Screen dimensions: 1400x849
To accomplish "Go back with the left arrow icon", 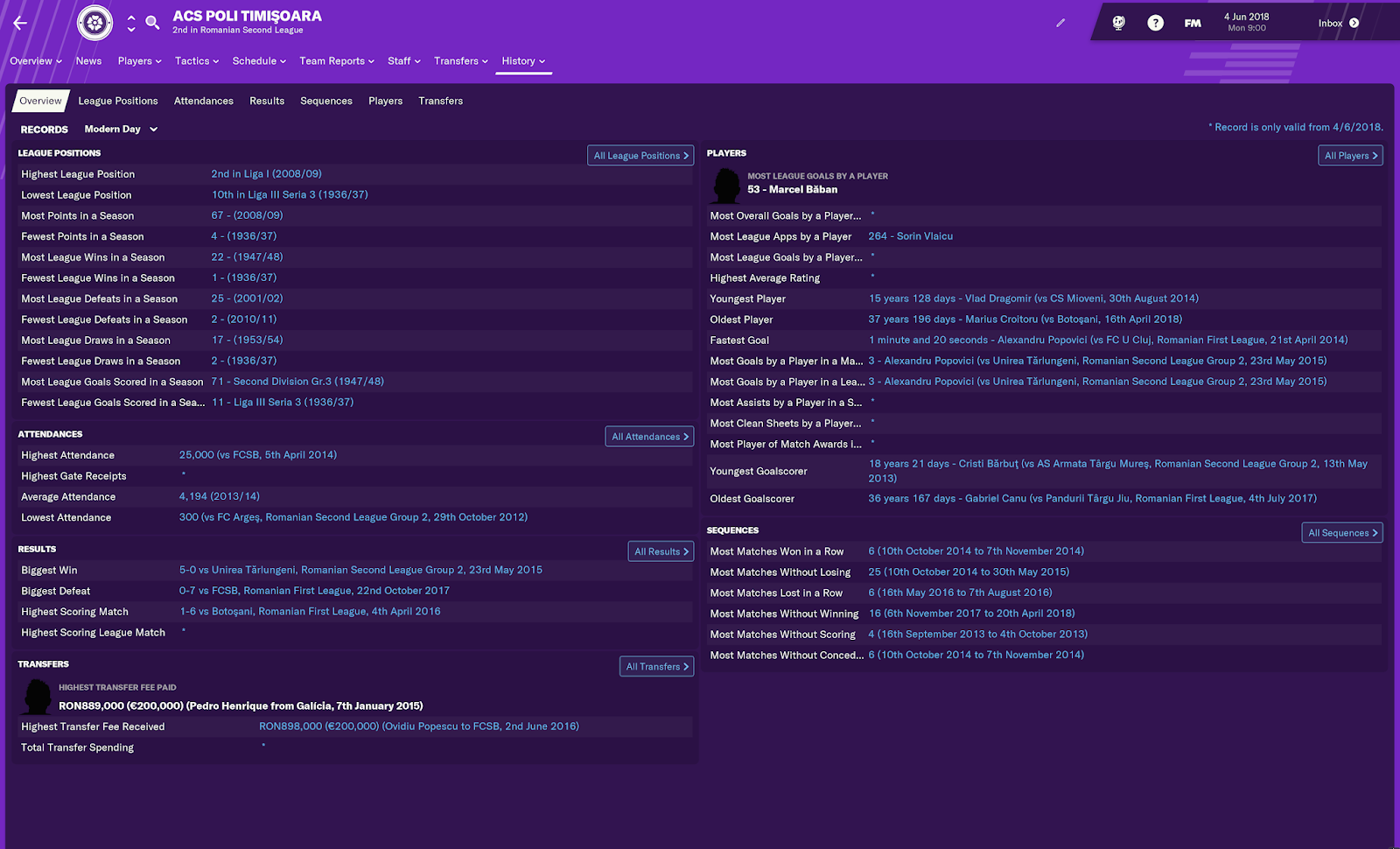I will 20,24.
